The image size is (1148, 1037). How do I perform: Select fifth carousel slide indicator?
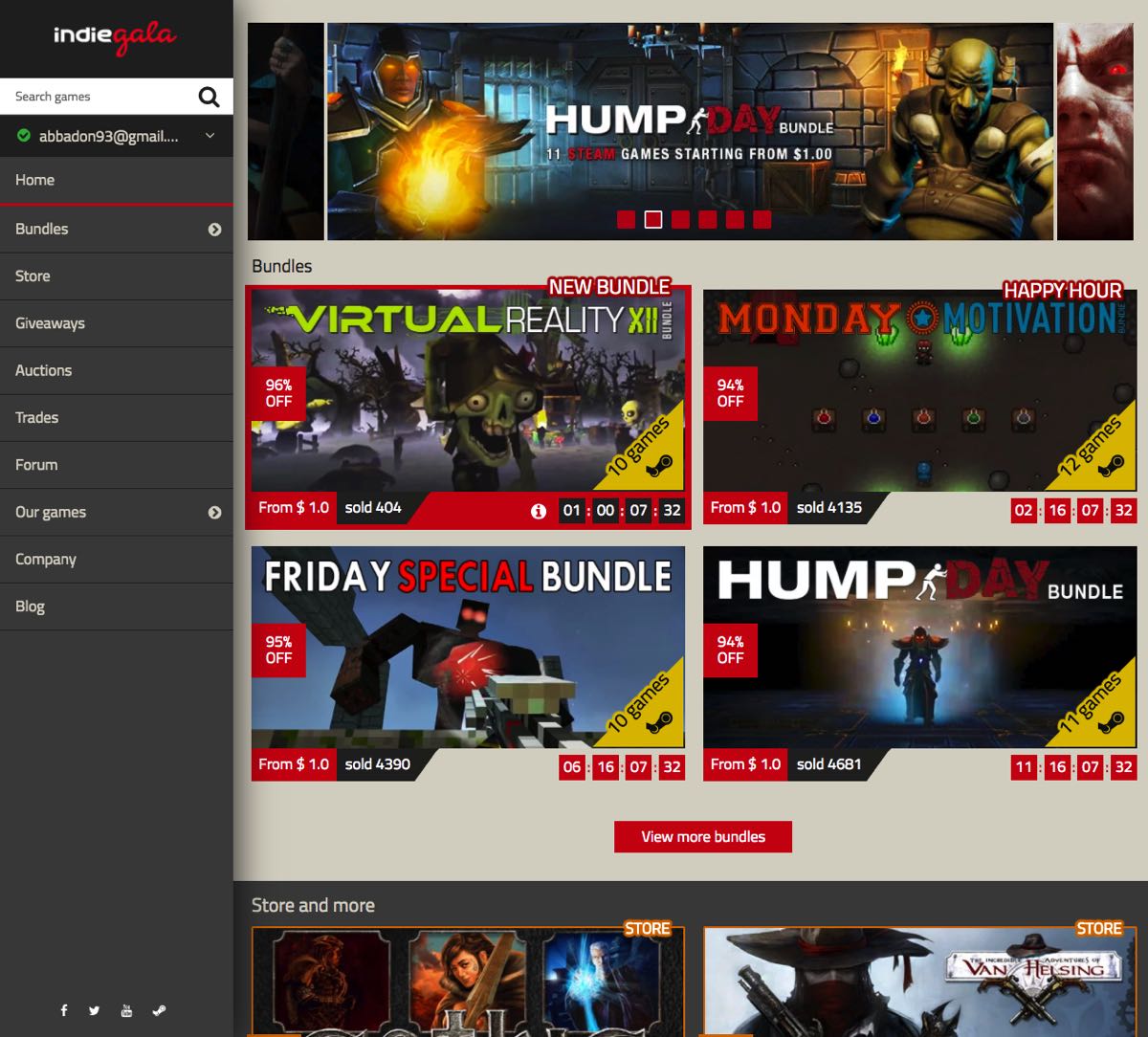(x=735, y=220)
